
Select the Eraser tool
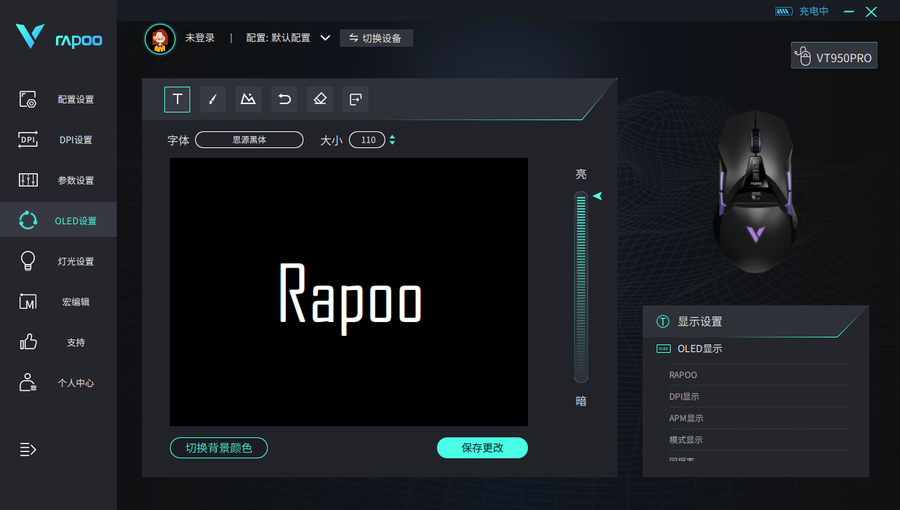click(x=320, y=99)
